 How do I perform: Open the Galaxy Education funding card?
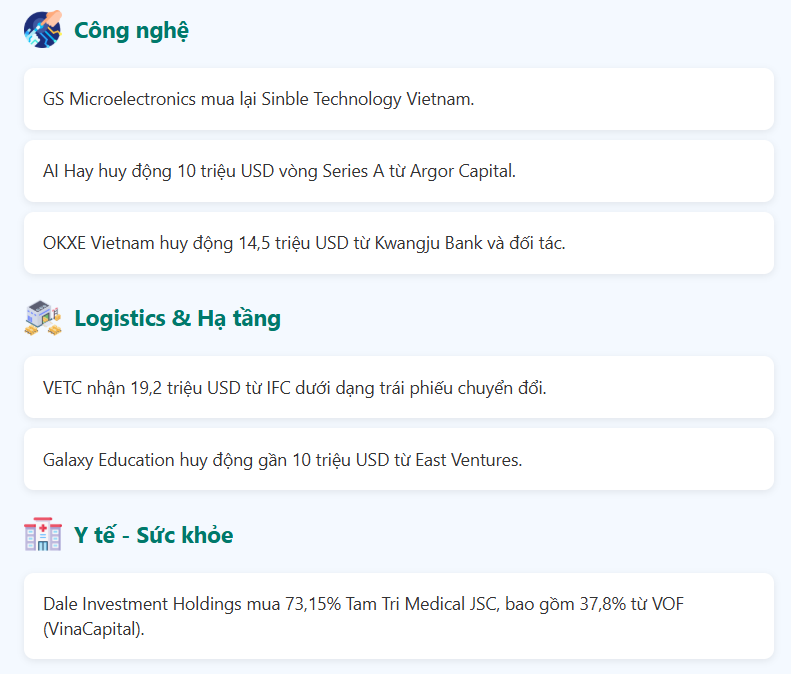click(x=399, y=459)
